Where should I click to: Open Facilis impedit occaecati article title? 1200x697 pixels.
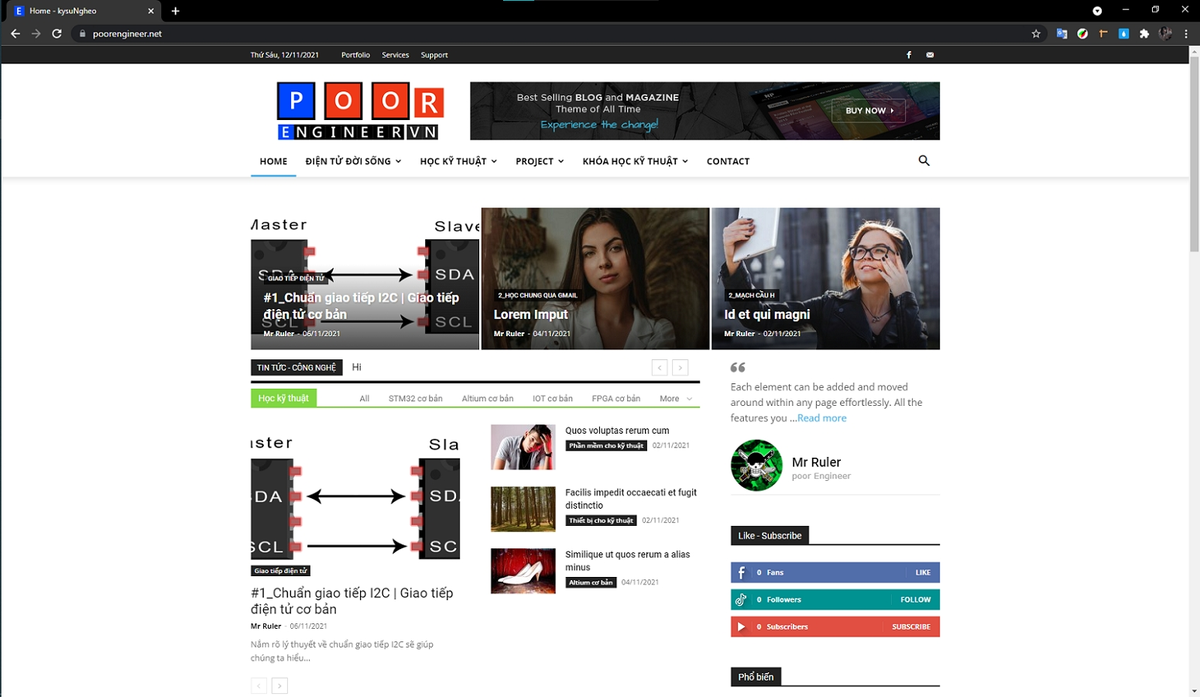click(631, 499)
